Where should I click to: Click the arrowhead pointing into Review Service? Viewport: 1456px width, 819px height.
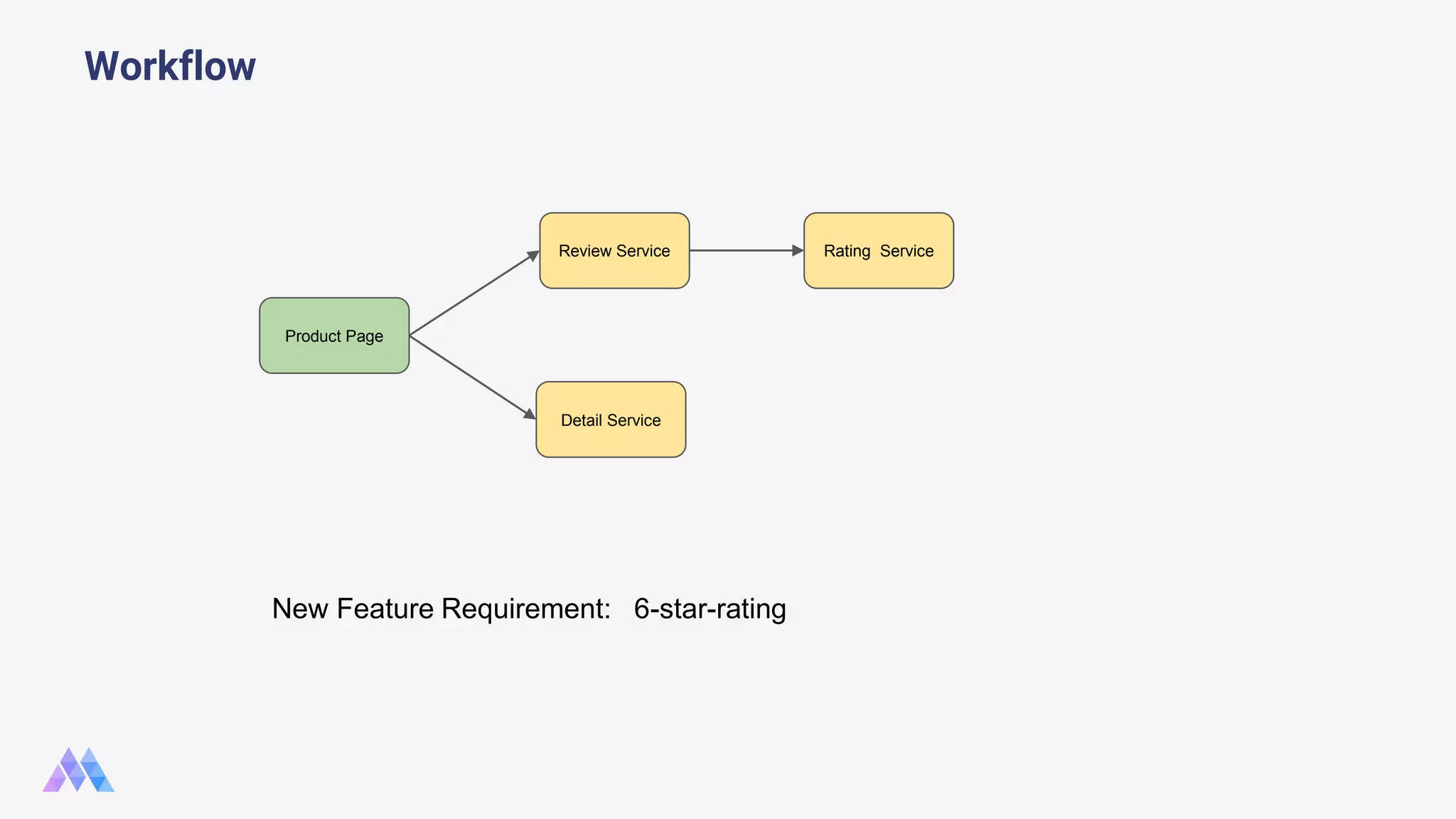click(533, 255)
